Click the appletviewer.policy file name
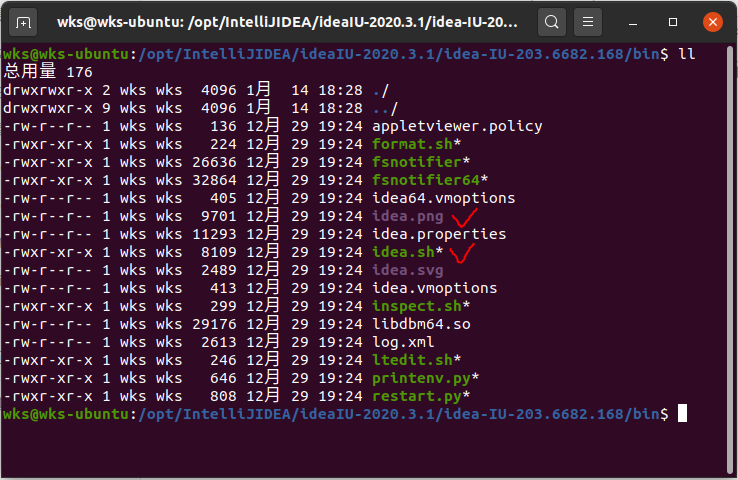 click(457, 126)
